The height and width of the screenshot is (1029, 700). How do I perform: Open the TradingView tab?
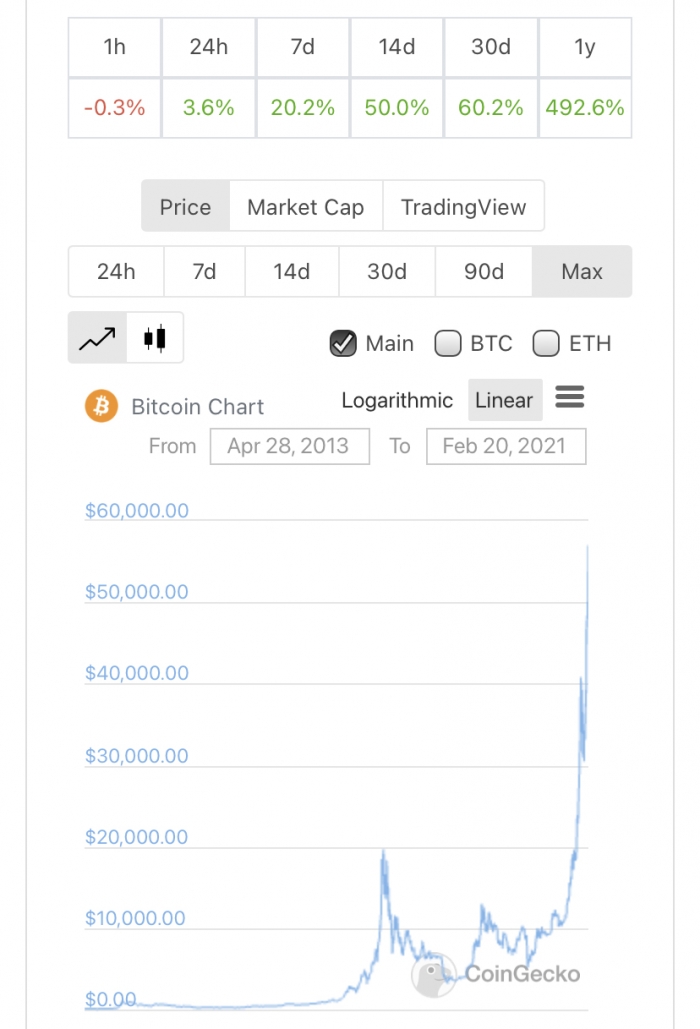pyautogui.click(x=463, y=206)
